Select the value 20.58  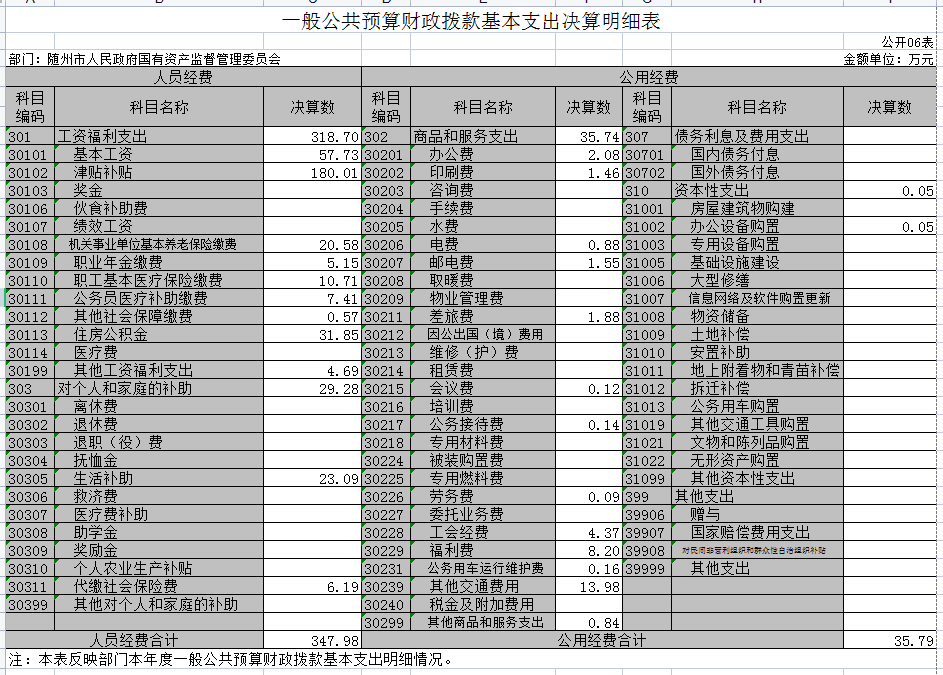coord(312,244)
